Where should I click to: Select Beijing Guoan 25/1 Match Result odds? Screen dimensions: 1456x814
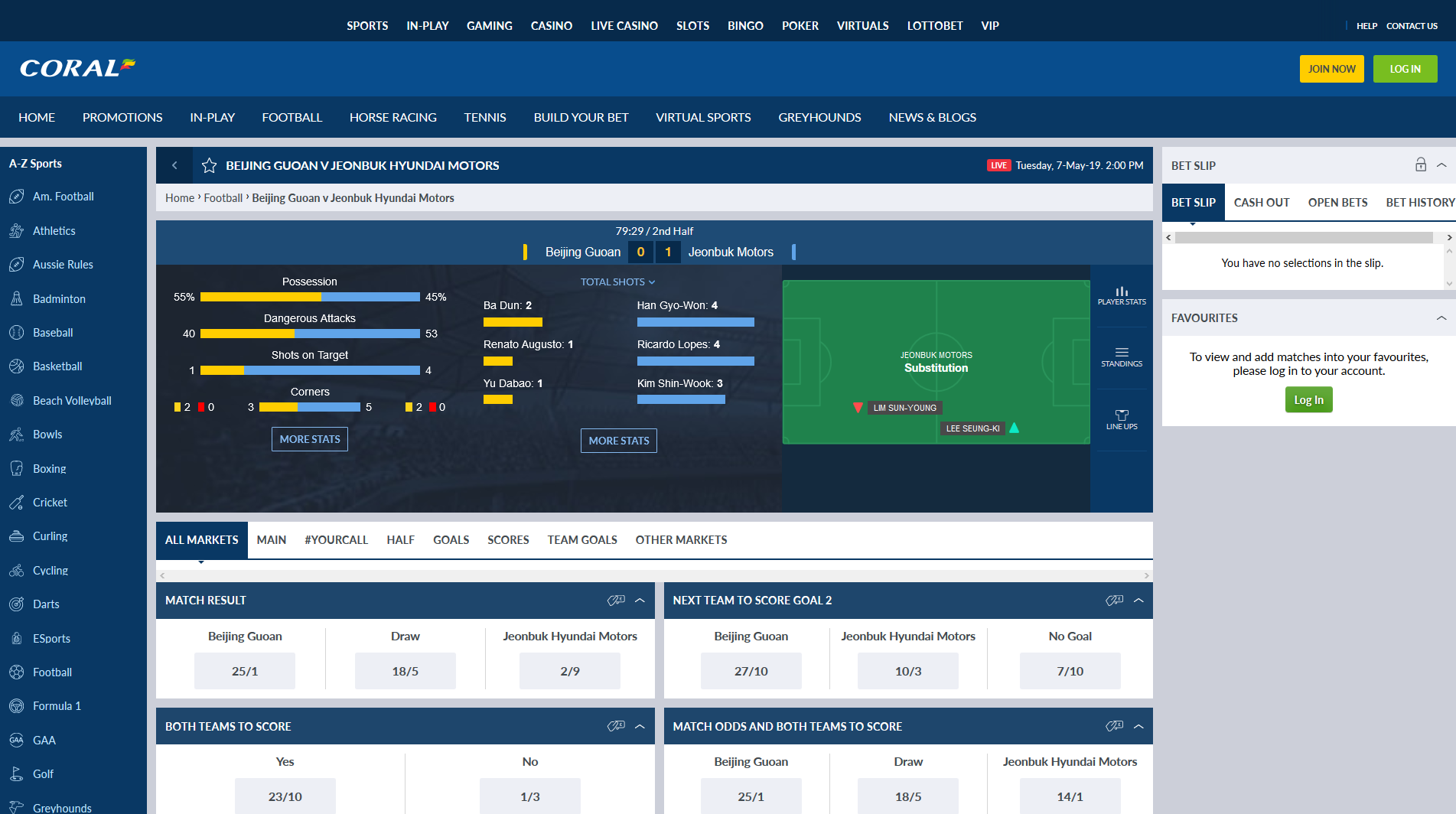click(245, 671)
